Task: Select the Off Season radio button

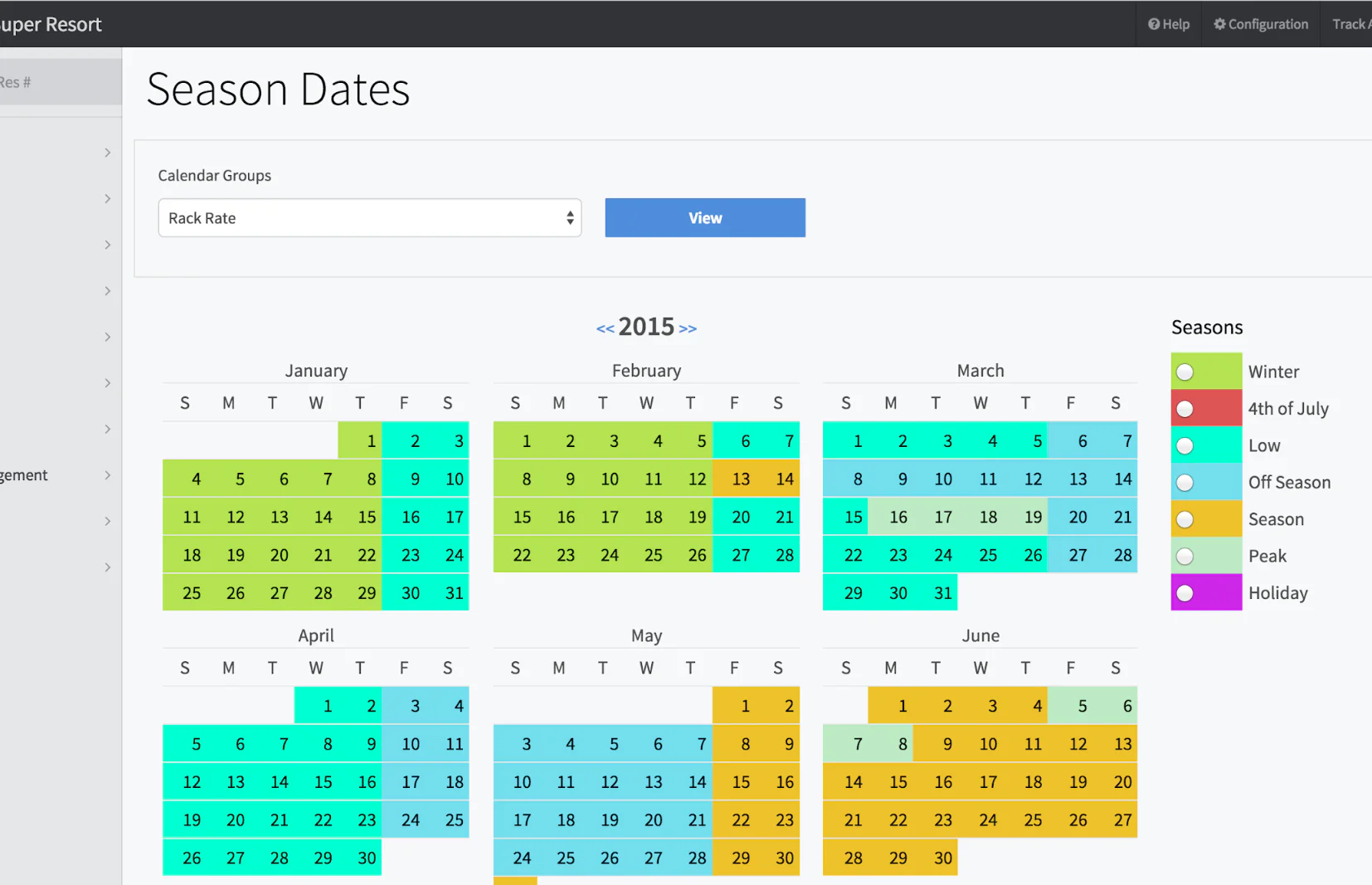Action: point(1185,483)
